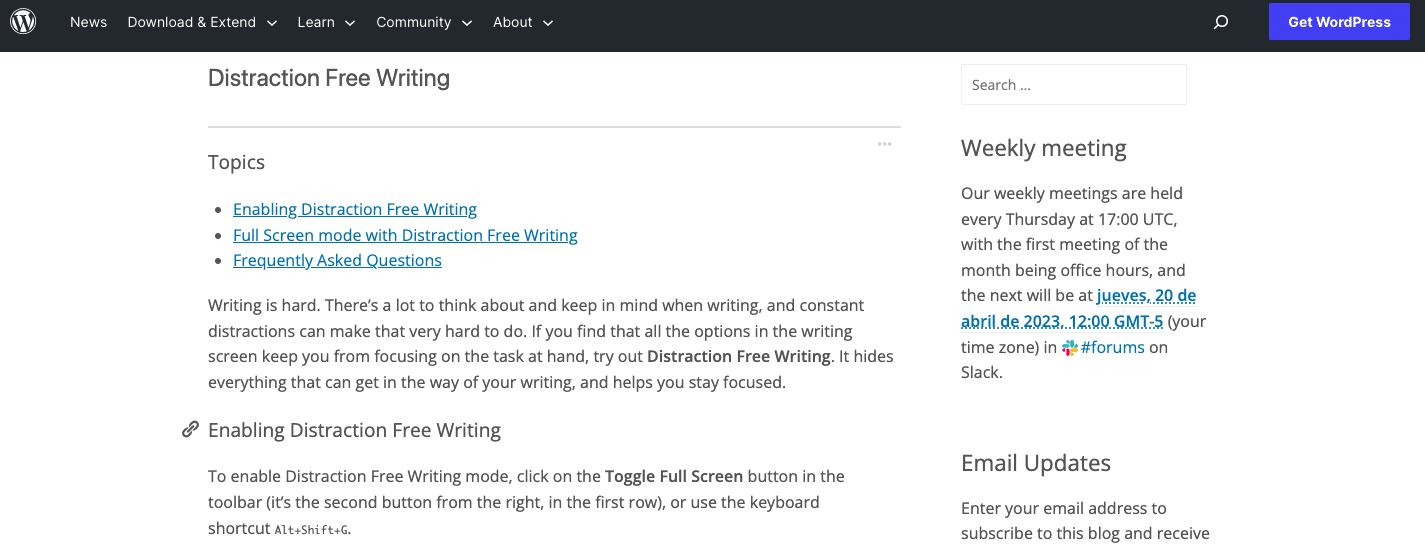Open the site search magnifier icon
Viewport: 1425px width, 552px height.
(x=1221, y=22)
